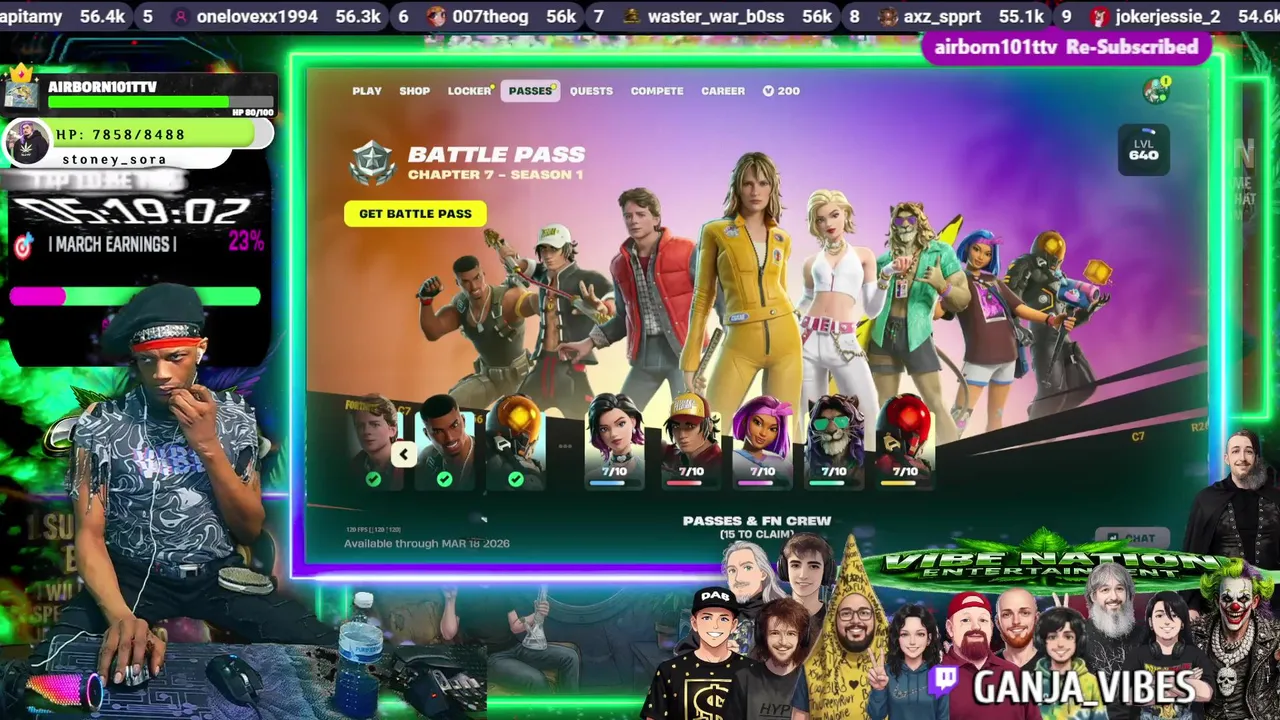The height and width of the screenshot is (720, 1280).
Task: Click the clown avatar at bottom right
Action: (x=1236, y=639)
